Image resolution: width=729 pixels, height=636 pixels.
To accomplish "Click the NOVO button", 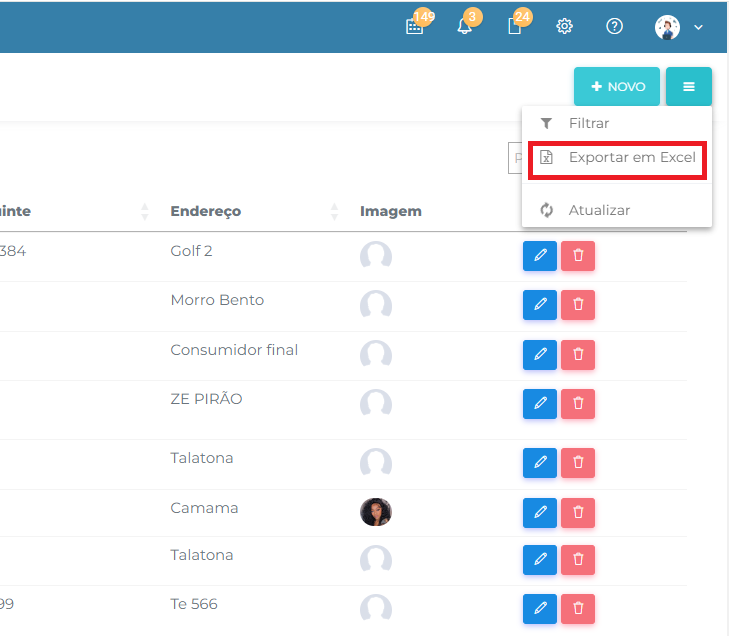I will tap(617, 87).
